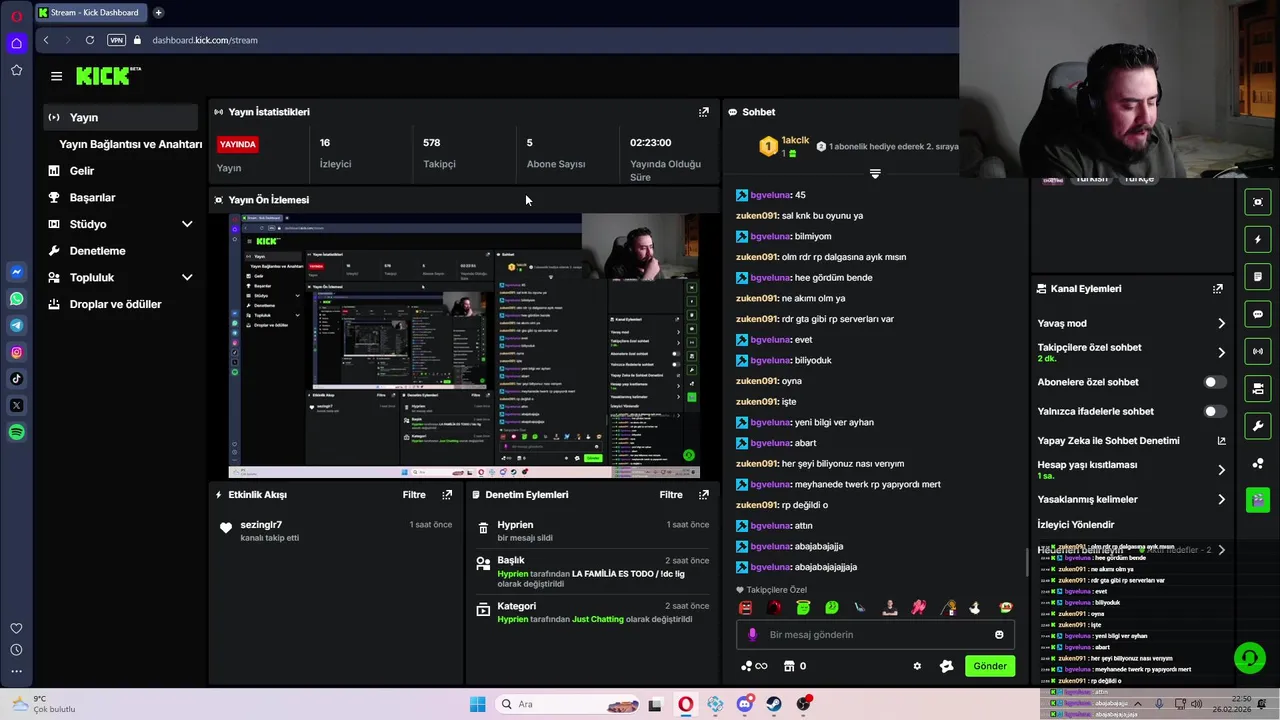Image resolution: width=1280 pixels, height=720 pixels.
Task: Click the green headset support button
Action: tap(1249, 658)
